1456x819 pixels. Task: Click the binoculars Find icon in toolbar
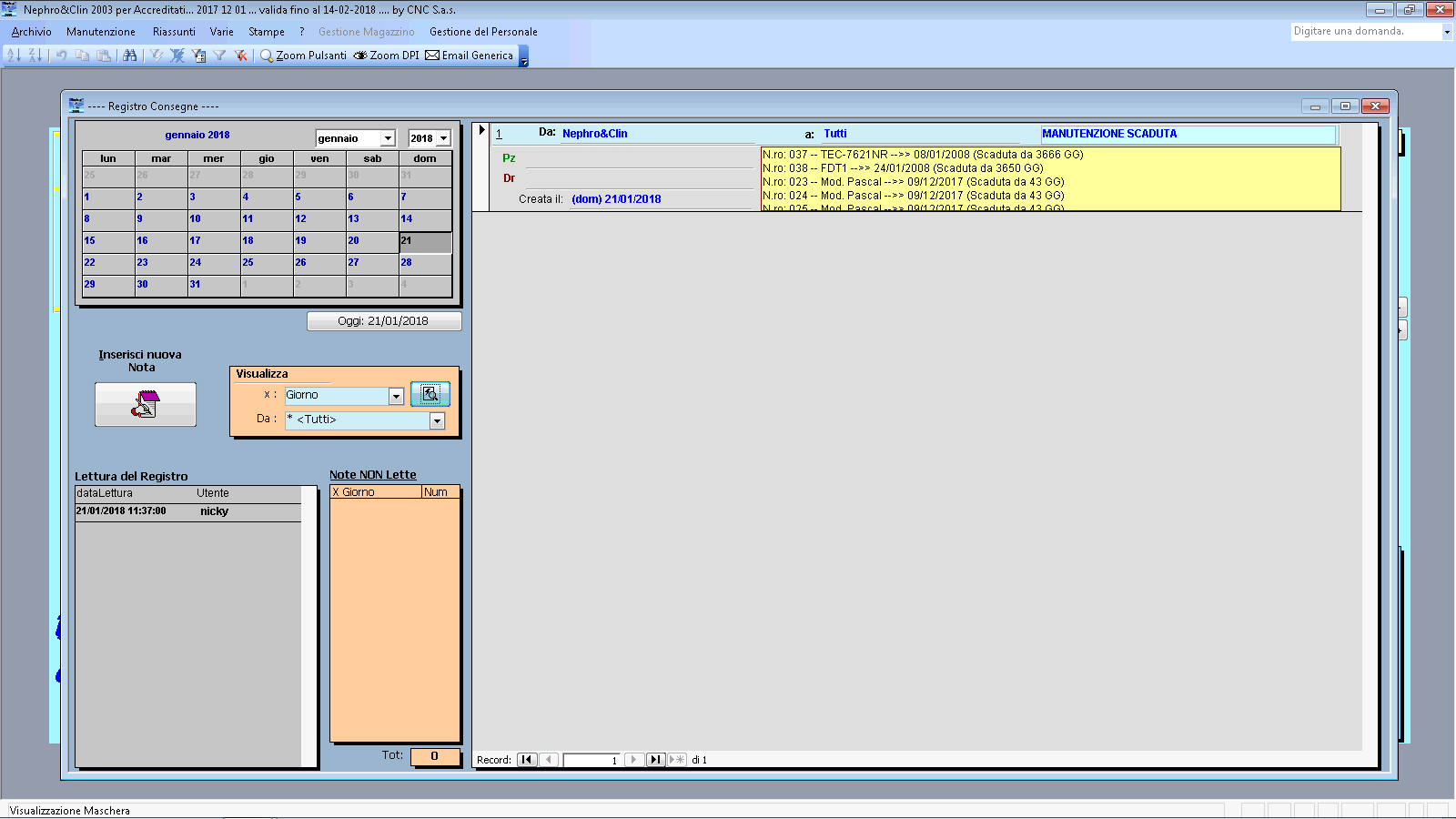[x=130, y=56]
